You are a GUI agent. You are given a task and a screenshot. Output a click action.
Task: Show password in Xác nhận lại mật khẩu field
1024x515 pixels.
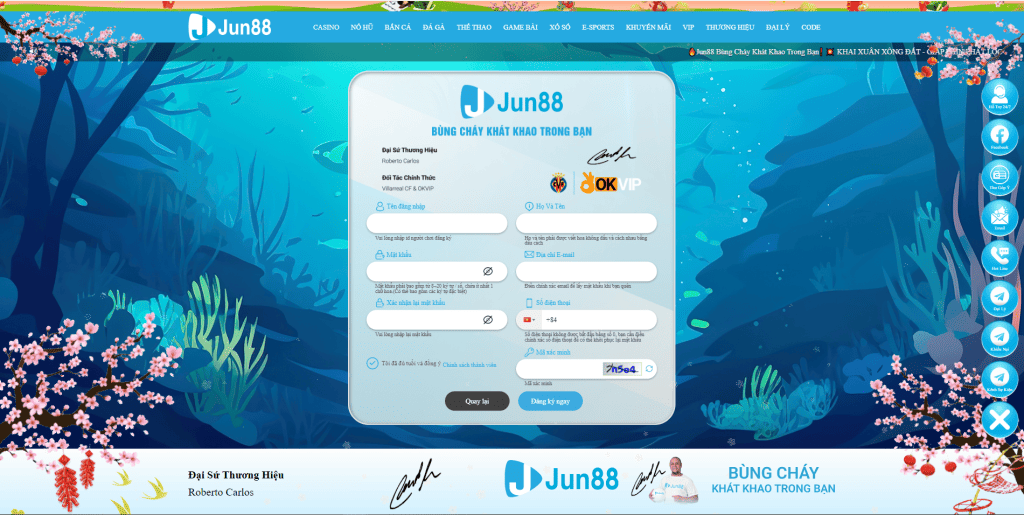(488, 320)
